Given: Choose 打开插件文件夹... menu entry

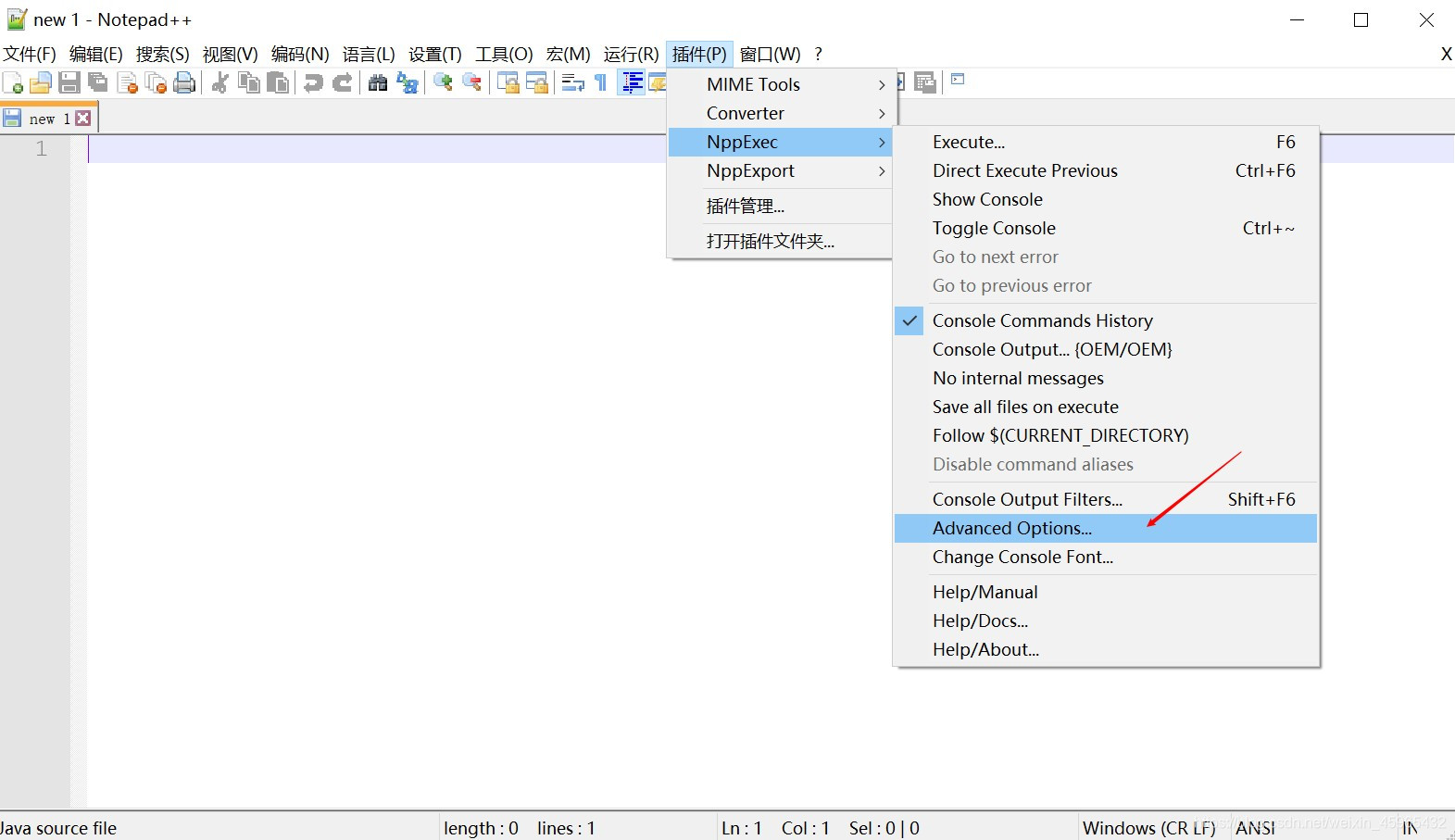Looking at the screenshot, I should click(779, 241).
